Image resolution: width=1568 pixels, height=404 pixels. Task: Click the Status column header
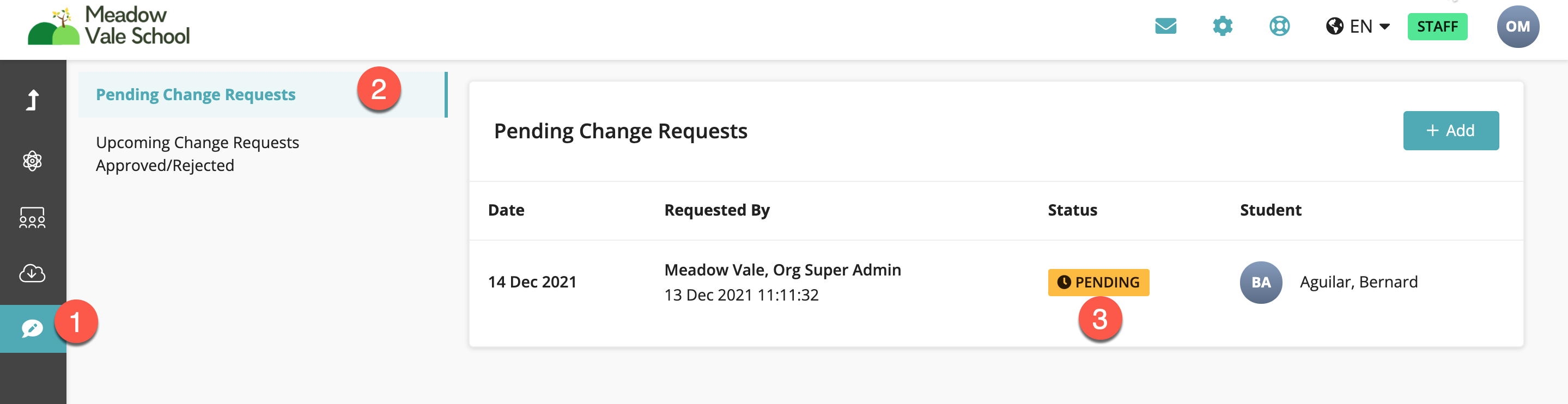[1072, 211]
